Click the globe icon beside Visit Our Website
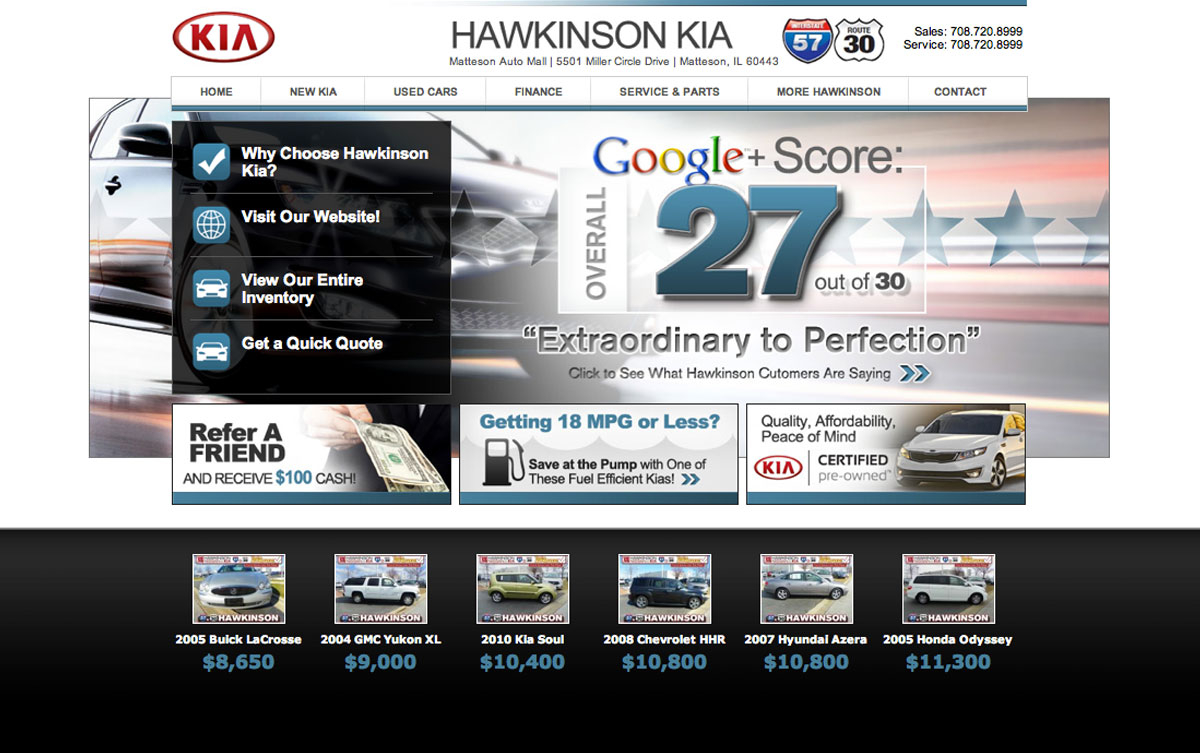This screenshot has height=753, width=1200. click(211, 225)
